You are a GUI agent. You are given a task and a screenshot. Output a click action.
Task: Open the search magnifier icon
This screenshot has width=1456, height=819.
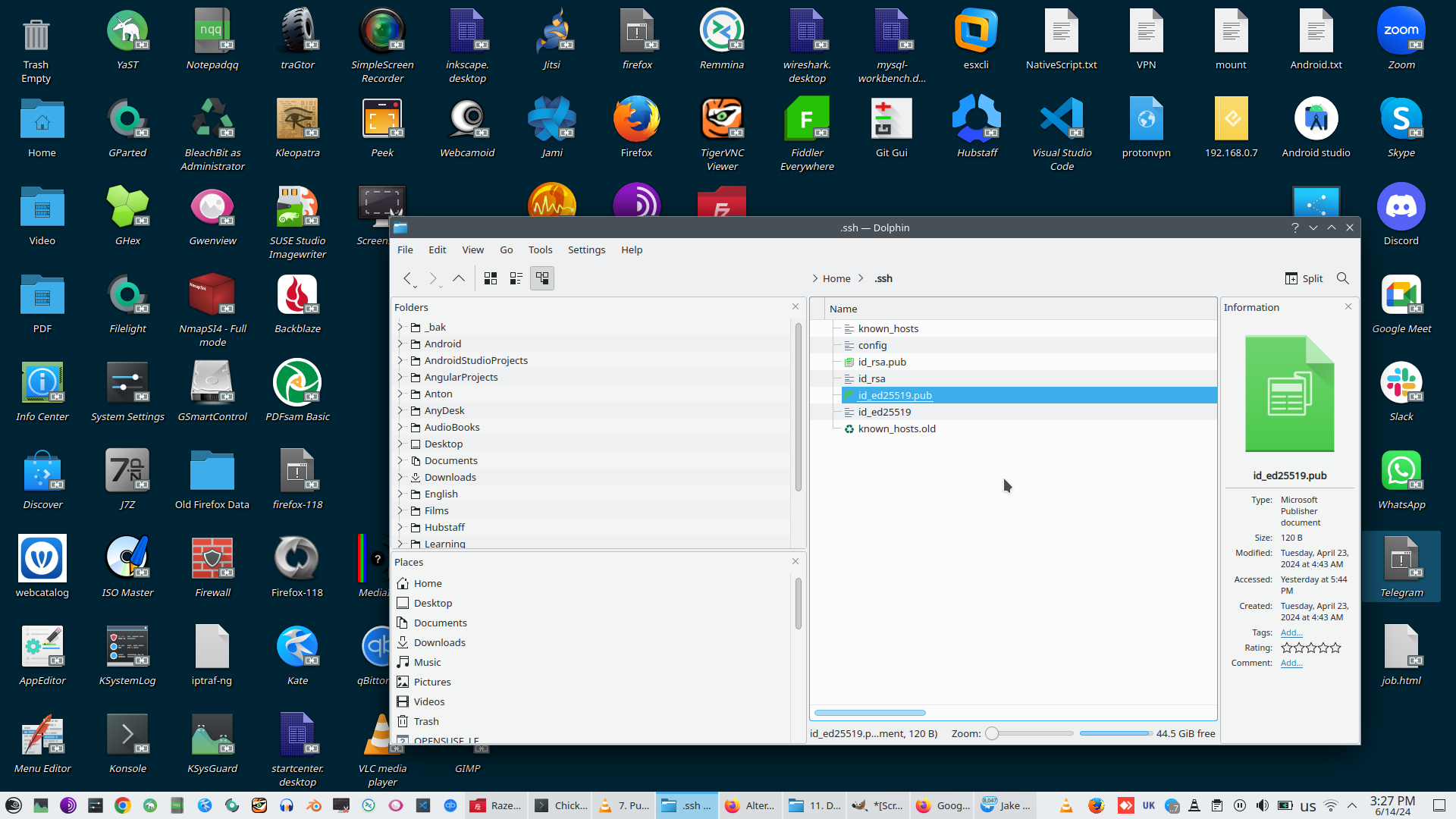[1342, 278]
